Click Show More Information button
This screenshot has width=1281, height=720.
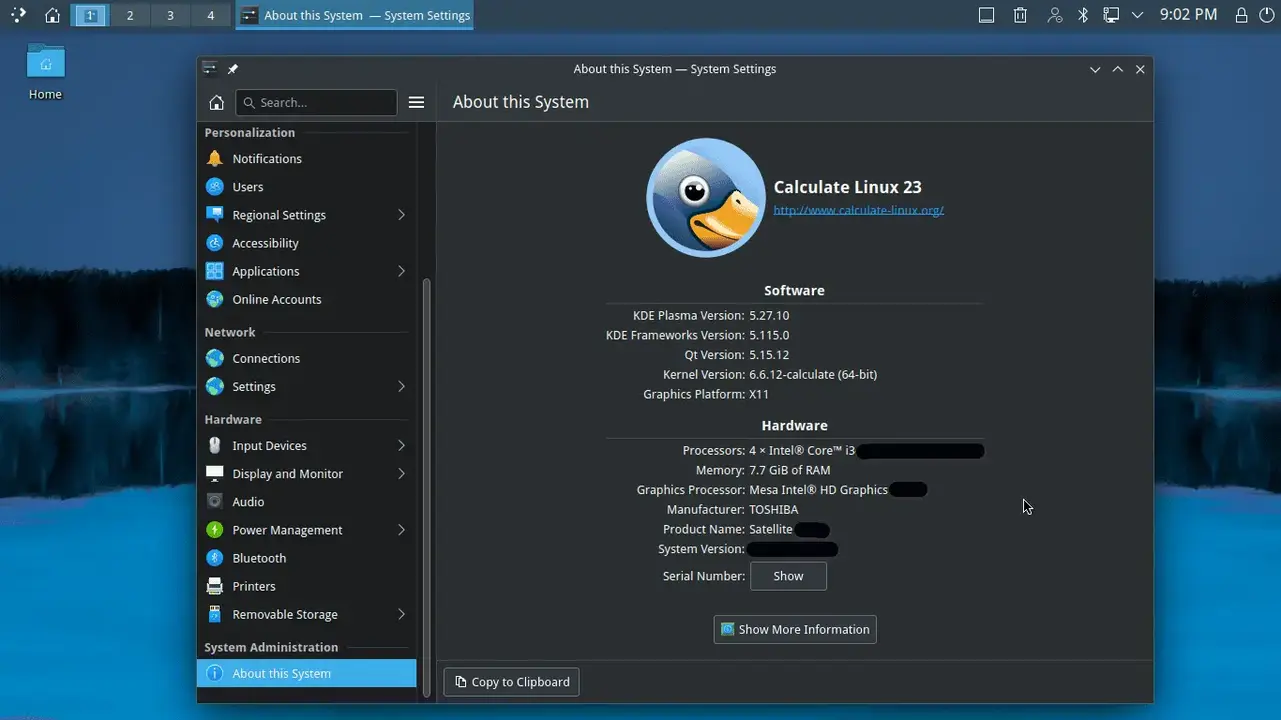pos(795,629)
